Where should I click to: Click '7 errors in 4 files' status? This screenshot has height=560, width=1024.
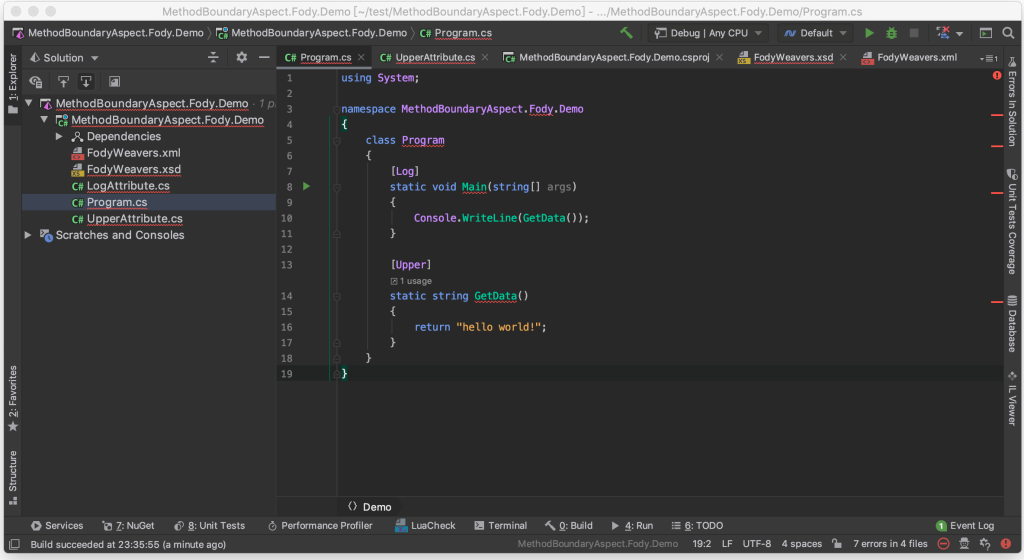click(x=890, y=544)
